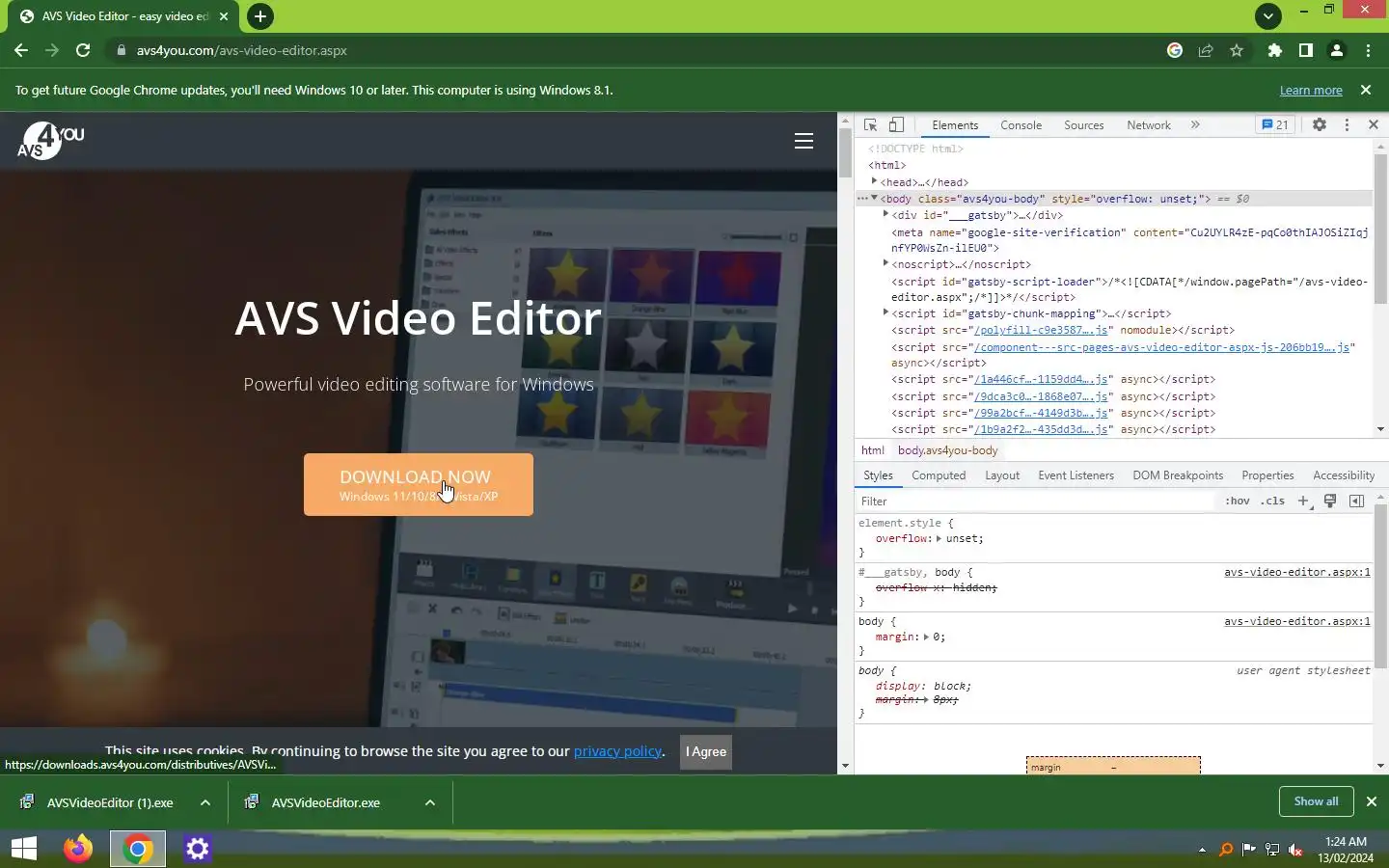Show more DevTools tabs chevron
The width and height of the screenshot is (1389, 868).
(1195, 125)
